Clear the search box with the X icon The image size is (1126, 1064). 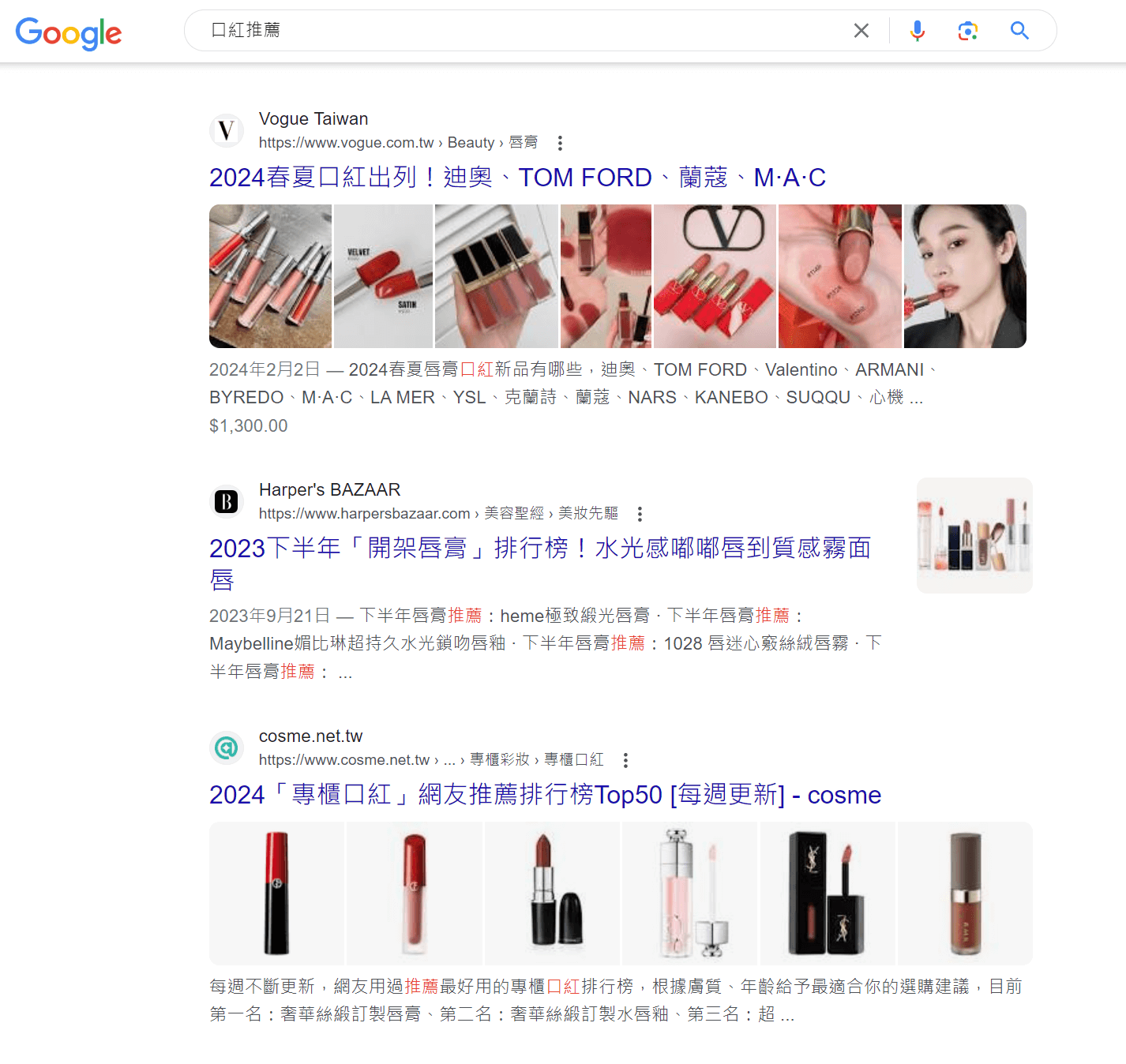point(861,31)
